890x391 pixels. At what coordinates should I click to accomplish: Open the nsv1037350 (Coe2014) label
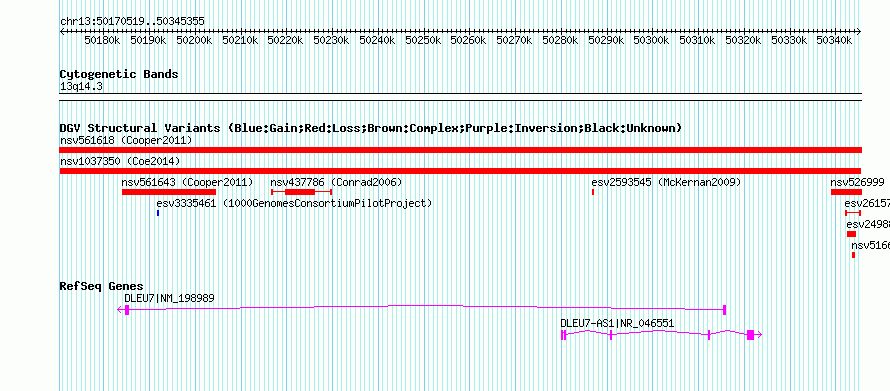coord(120,161)
